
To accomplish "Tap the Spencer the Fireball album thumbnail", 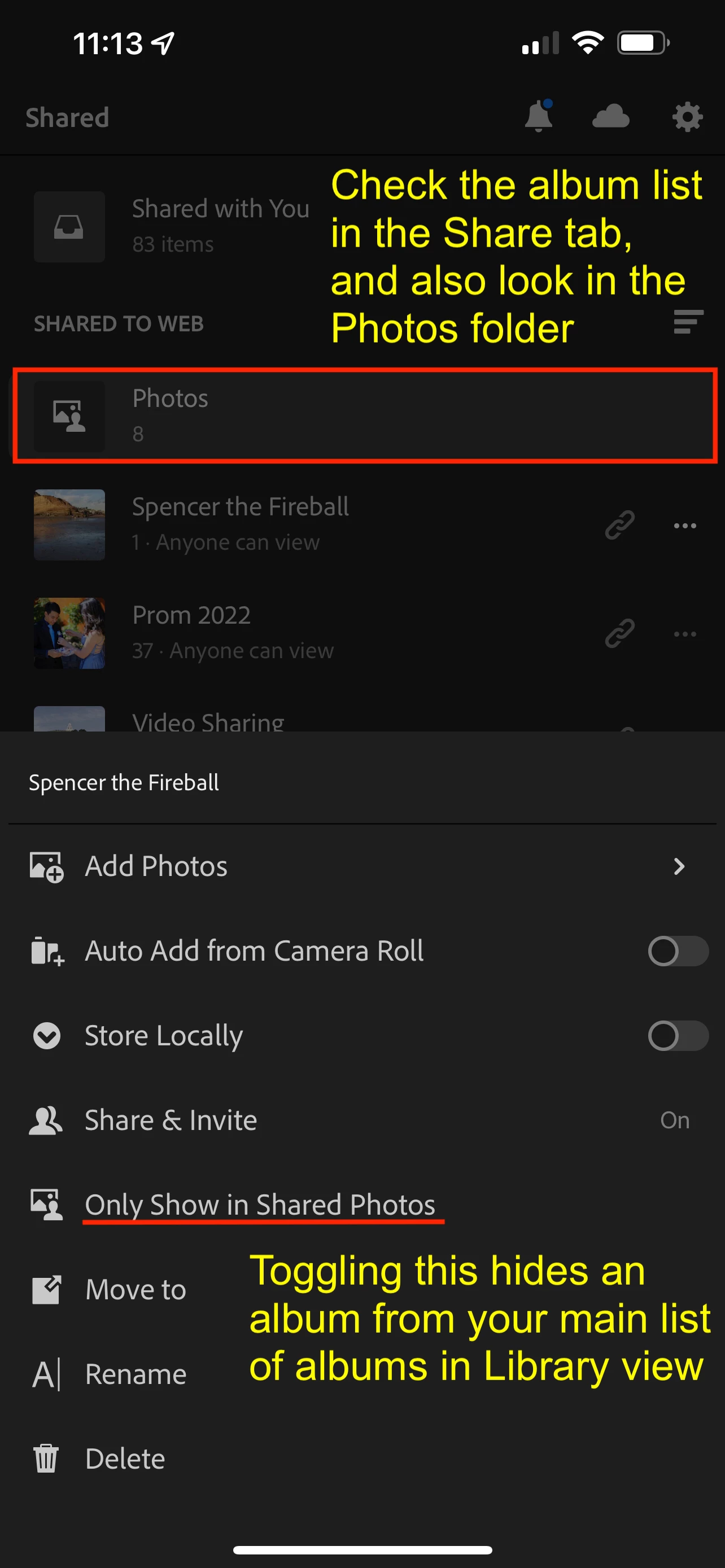I will coord(69,525).
